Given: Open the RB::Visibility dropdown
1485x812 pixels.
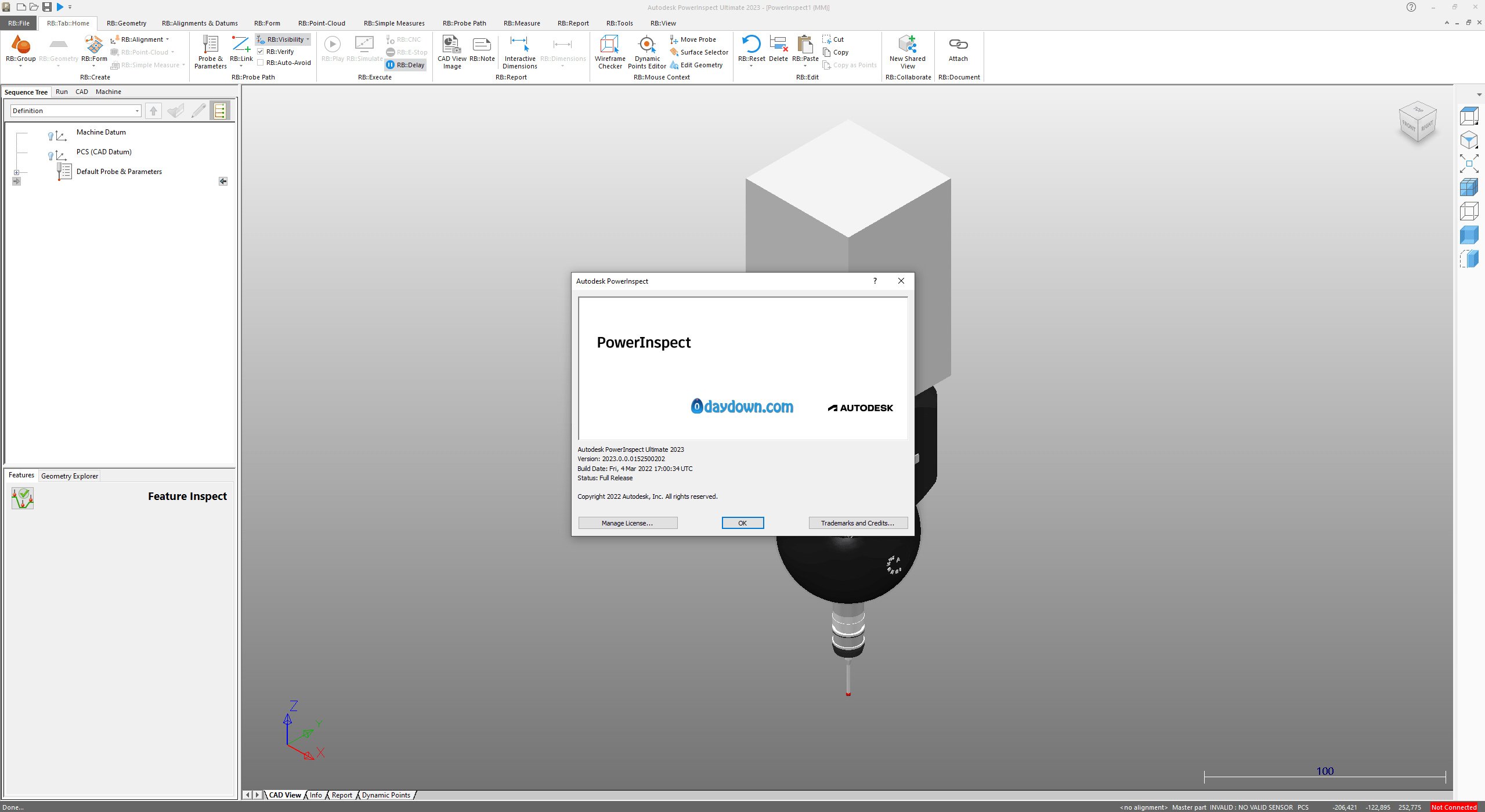Looking at the screenshot, I should 308,39.
